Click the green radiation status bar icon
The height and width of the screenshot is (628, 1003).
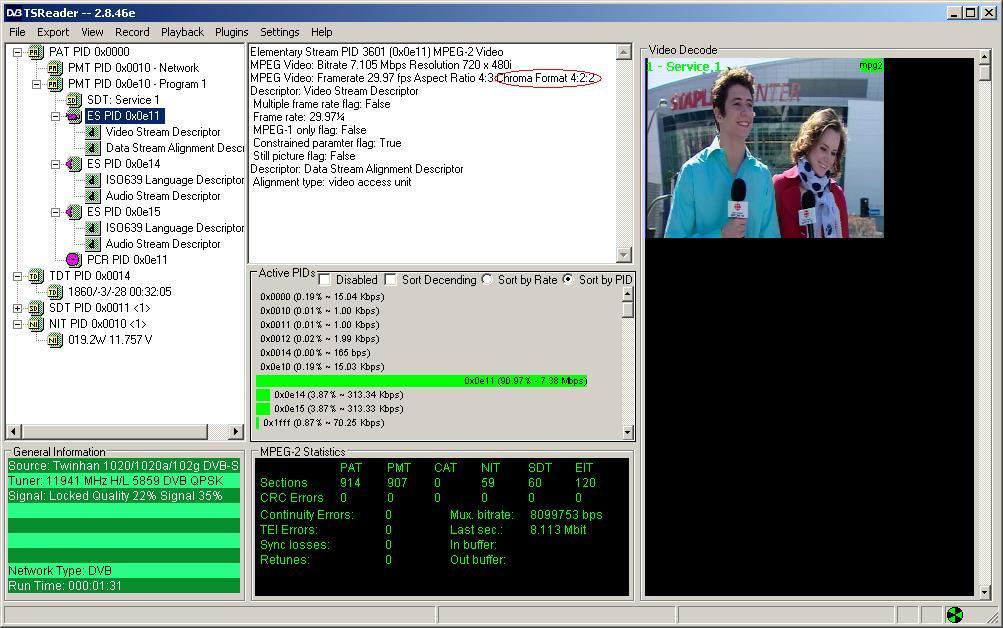pyautogui.click(x=954, y=615)
